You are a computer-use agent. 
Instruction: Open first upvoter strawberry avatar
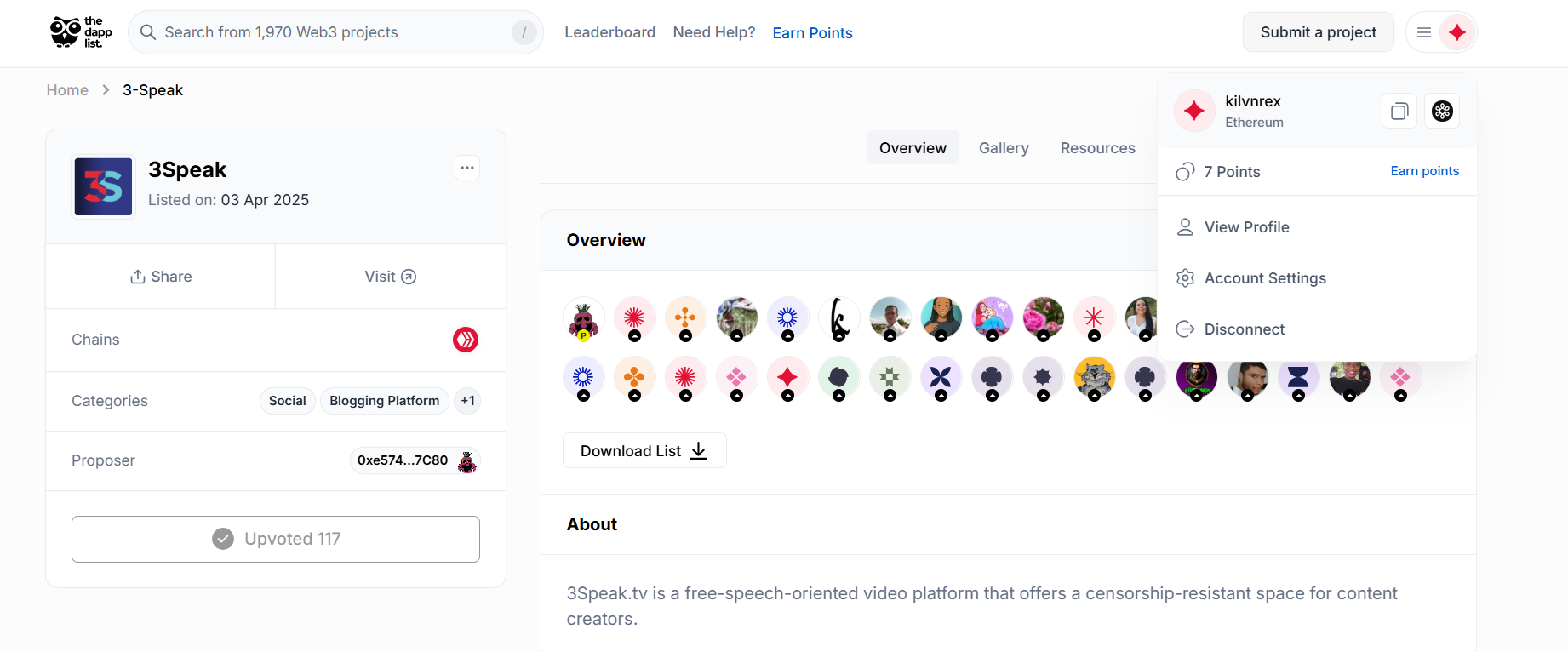pyautogui.click(x=584, y=318)
